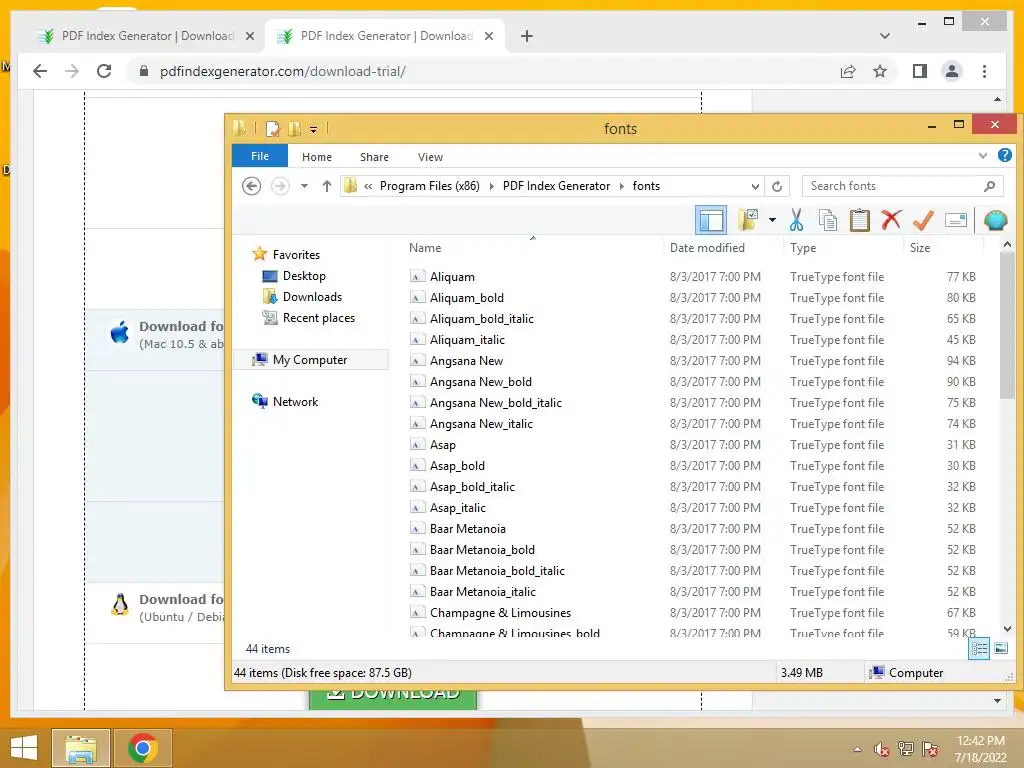Click the Cut scissors icon
The image size is (1024, 768).
click(796, 220)
